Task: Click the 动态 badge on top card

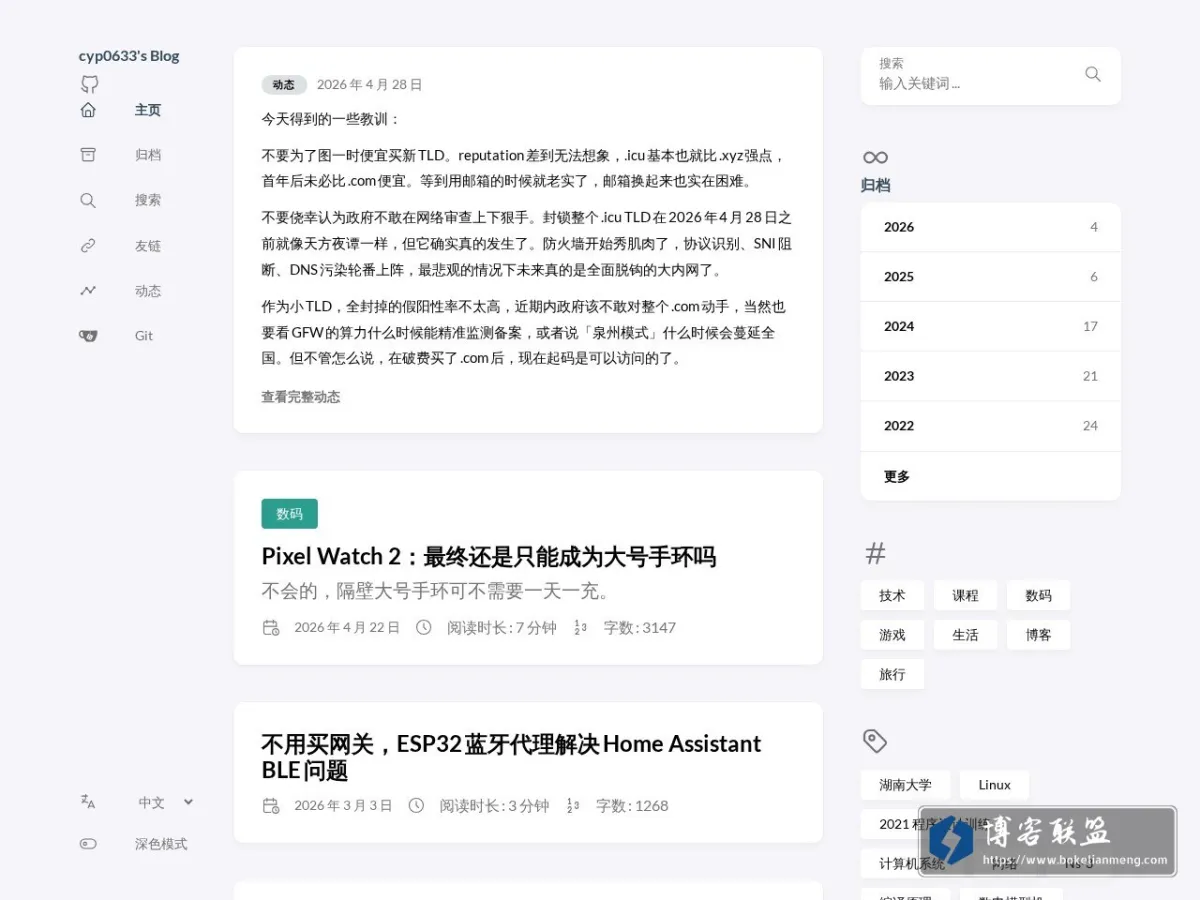Action: [284, 85]
